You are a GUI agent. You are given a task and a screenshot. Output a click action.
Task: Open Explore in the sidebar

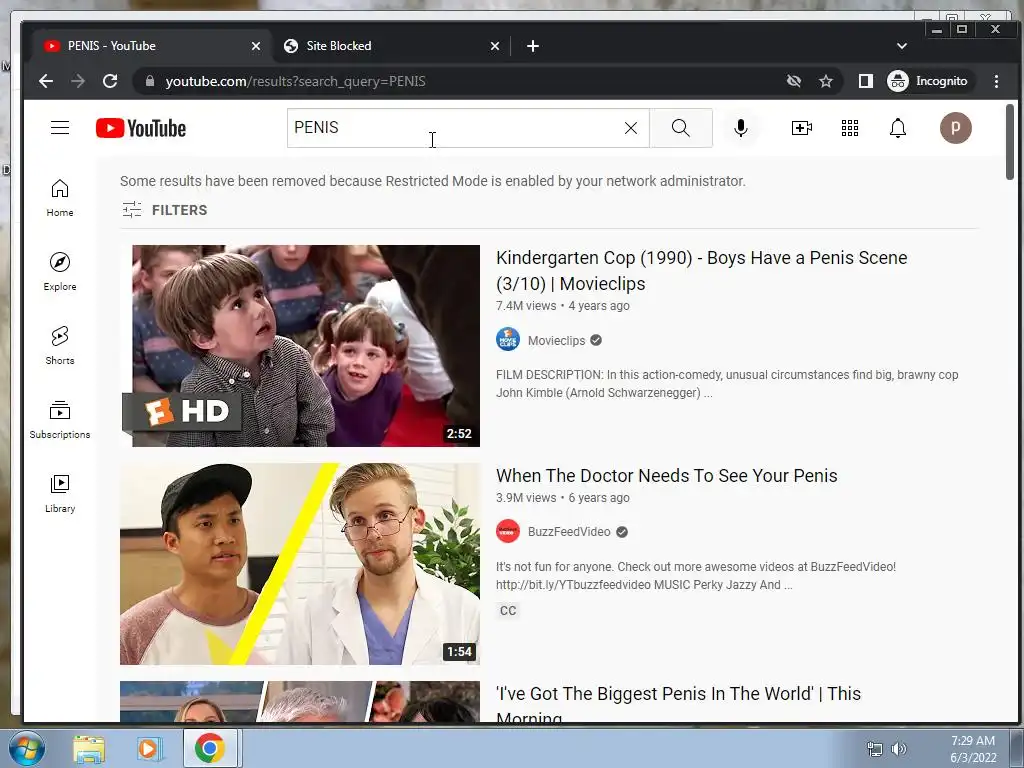60,272
